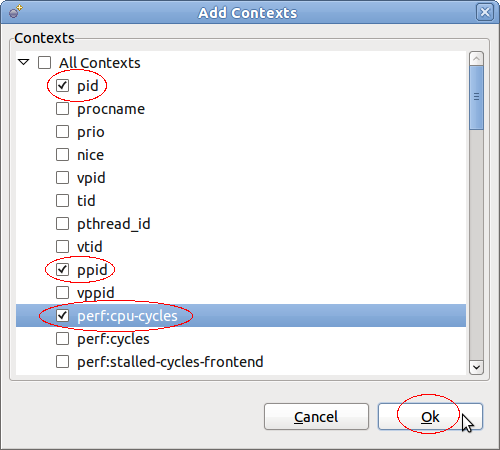Close the Add Contexts dialog
The height and width of the screenshot is (450, 500).
point(484,12)
